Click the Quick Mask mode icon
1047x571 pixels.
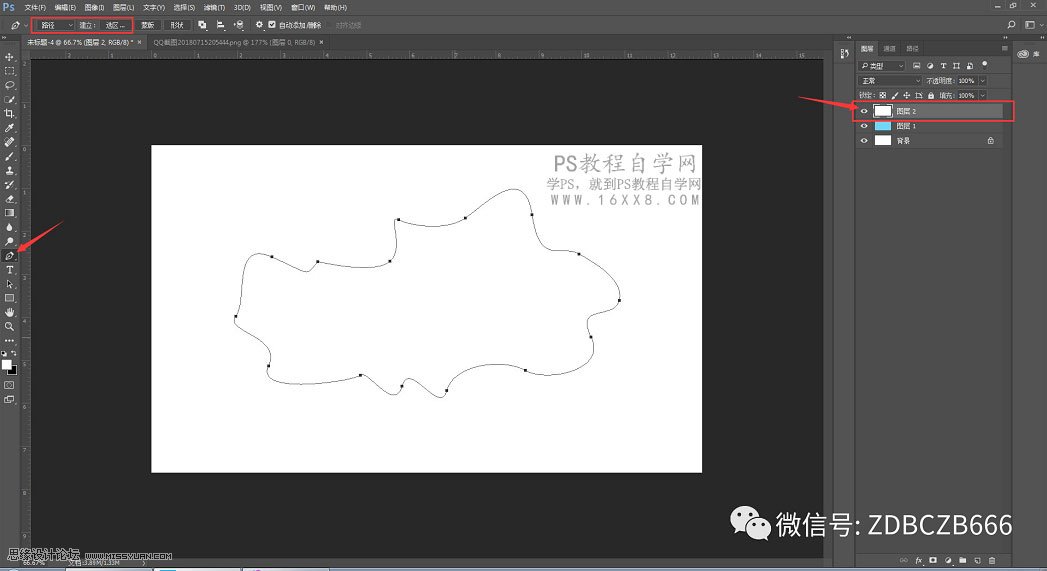click(x=9, y=385)
